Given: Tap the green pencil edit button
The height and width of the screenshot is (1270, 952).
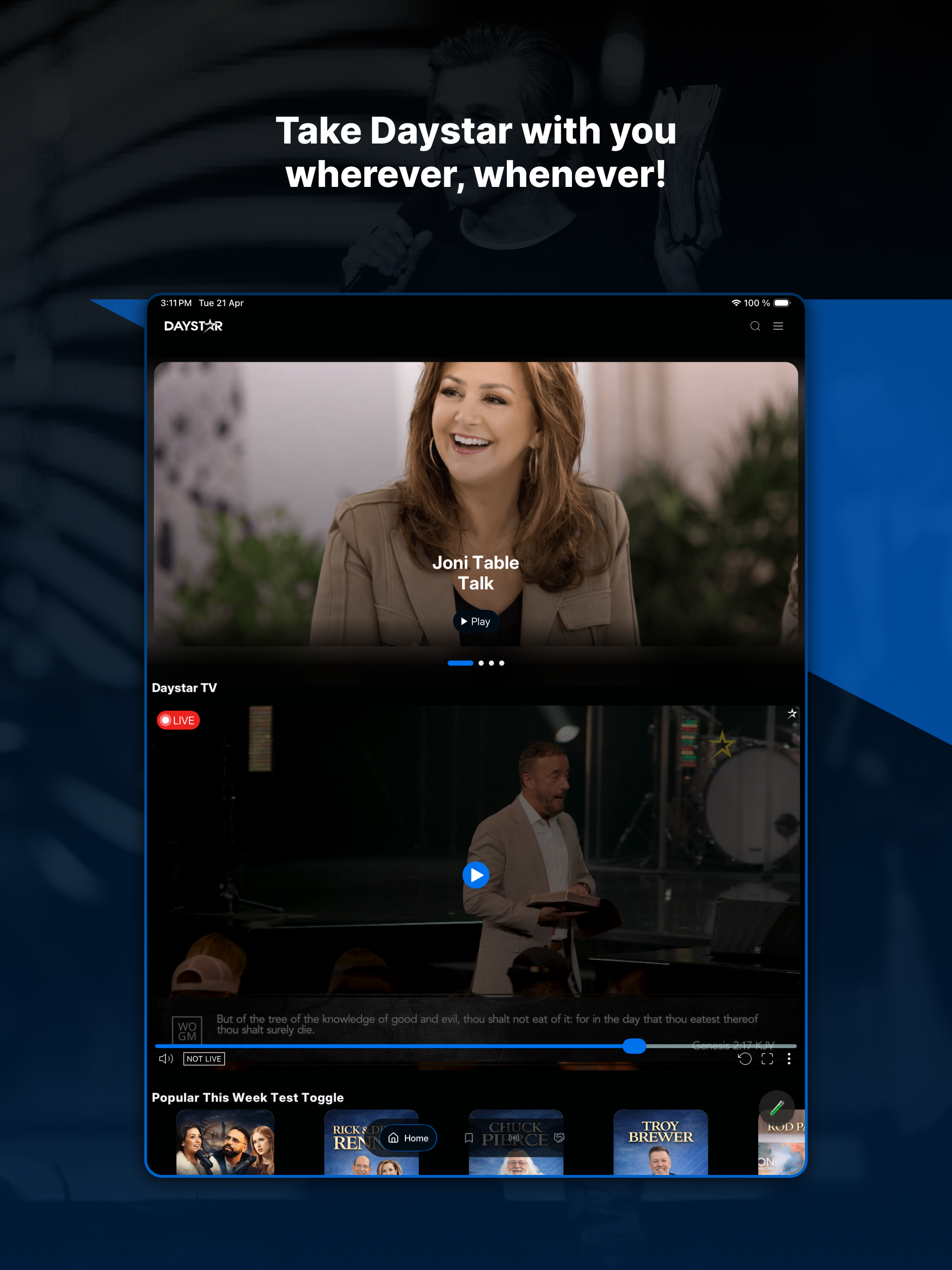Looking at the screenshot, I should click(777, 1108).
